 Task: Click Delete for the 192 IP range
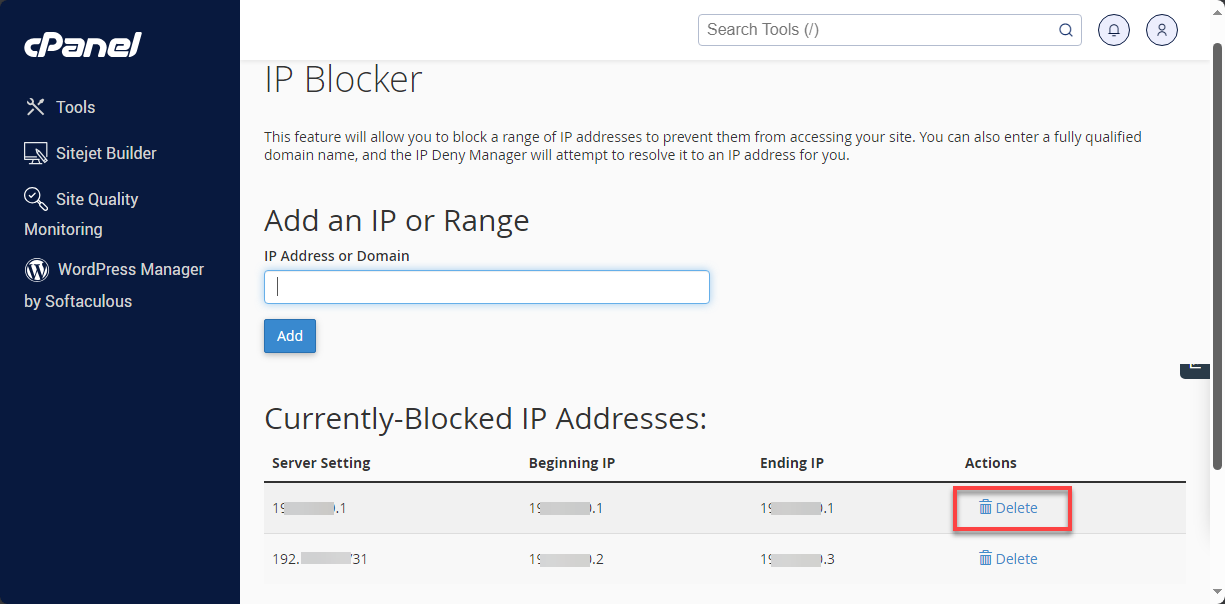1008,558
